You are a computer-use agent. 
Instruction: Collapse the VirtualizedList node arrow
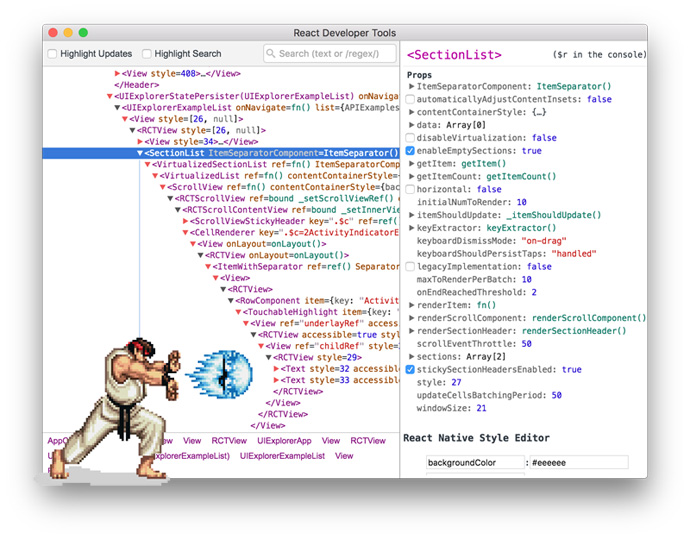pos(155,176)
